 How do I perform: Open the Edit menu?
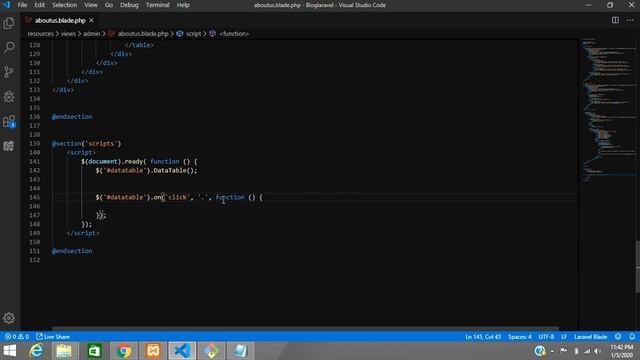coord(39,5)
